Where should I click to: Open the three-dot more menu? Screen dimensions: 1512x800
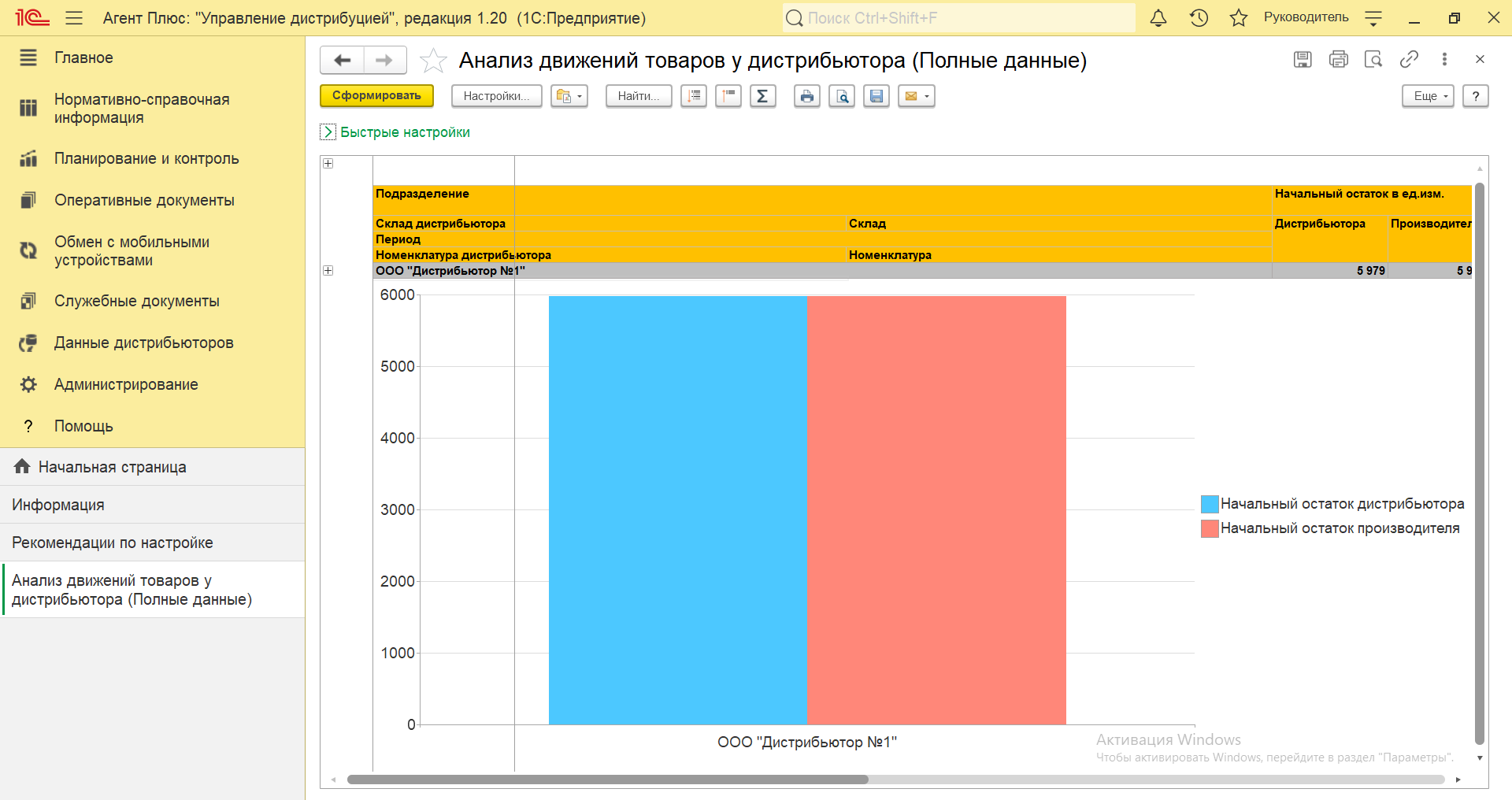[1444, 59]
